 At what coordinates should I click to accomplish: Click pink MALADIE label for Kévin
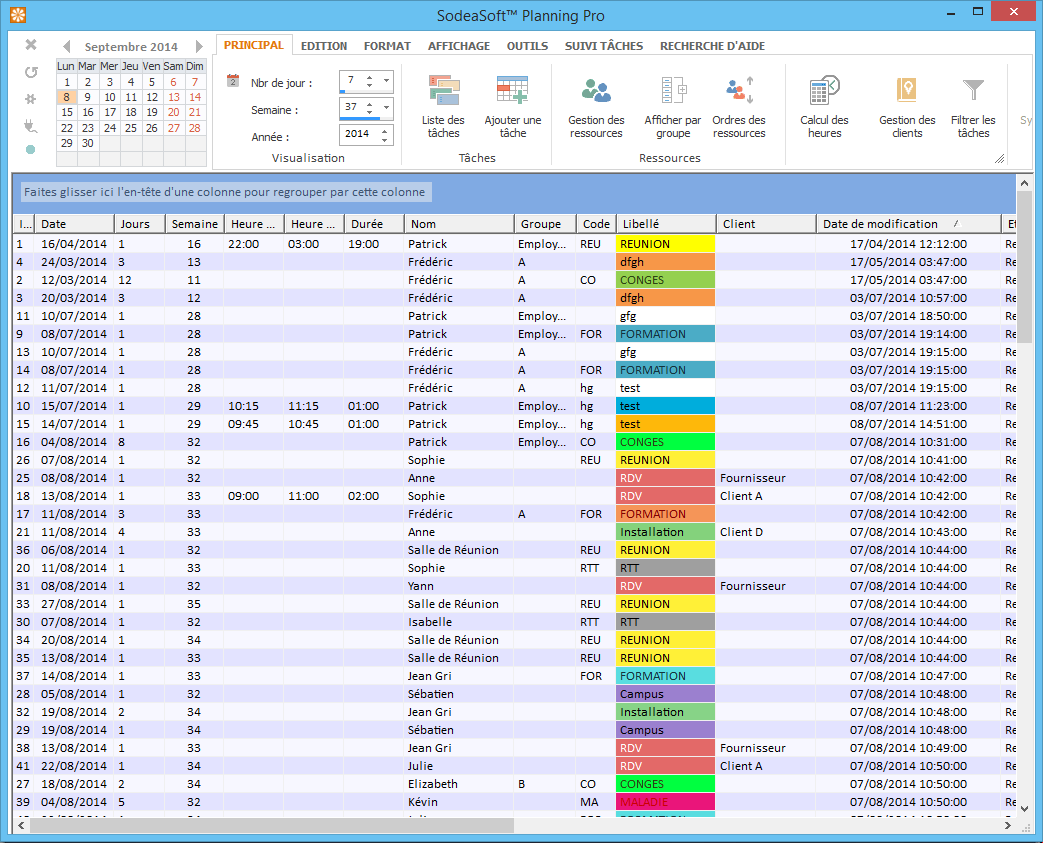click(x=665, y=802)
